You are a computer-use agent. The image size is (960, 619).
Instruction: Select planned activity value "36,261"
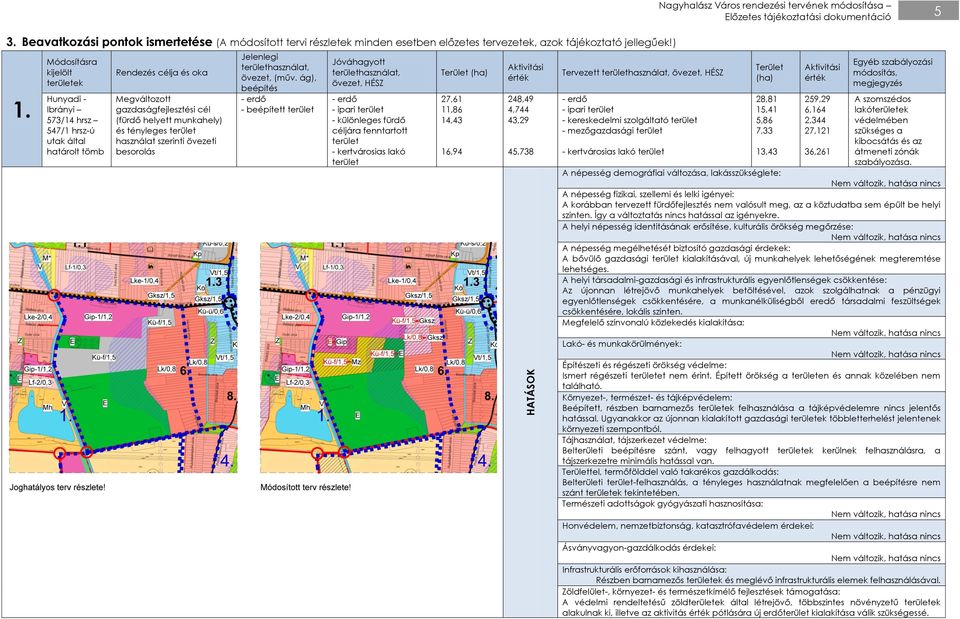point(817,151)
